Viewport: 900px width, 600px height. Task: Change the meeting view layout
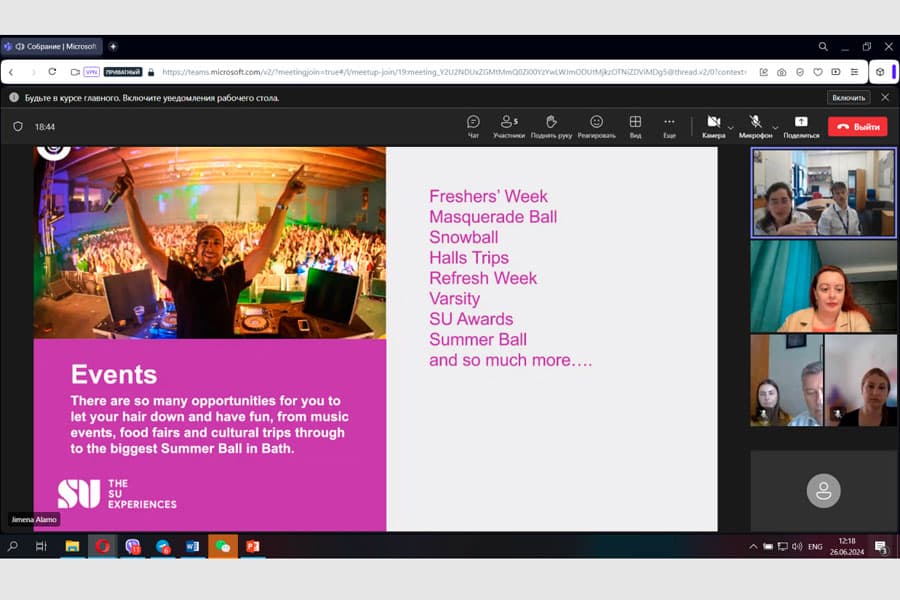(635, 126)
